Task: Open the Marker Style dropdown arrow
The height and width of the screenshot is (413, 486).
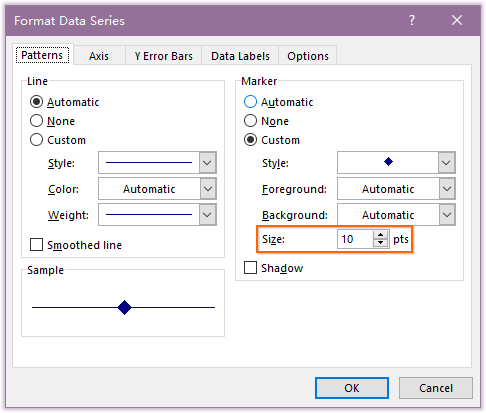Action: click(x=446, y=163)
